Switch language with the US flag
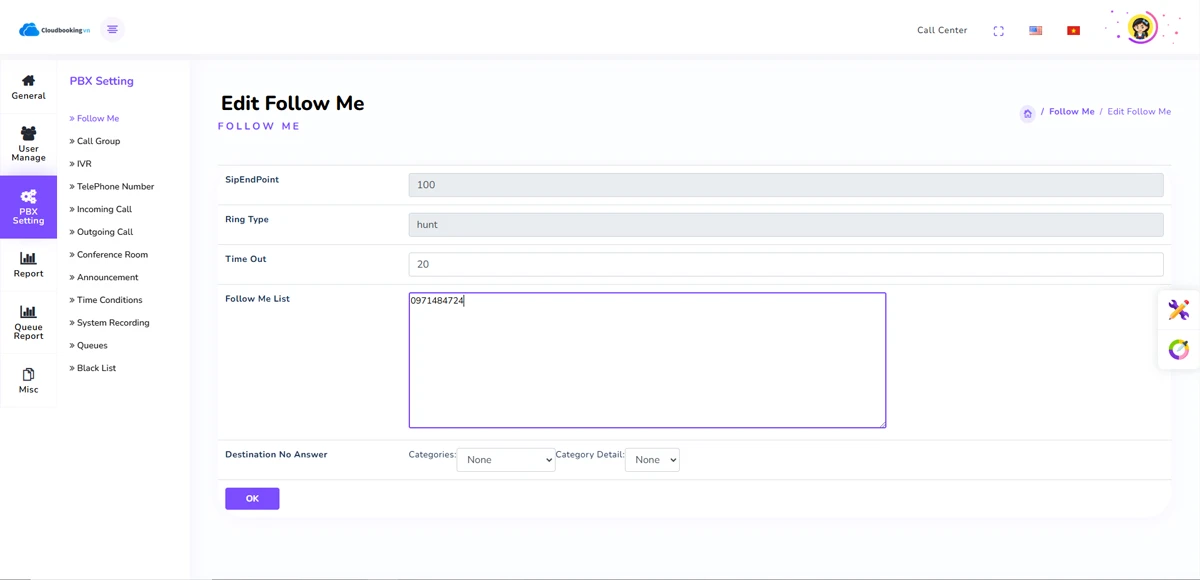The width and height of the screenshot is (1200, 580). (x=1035, y=31)
